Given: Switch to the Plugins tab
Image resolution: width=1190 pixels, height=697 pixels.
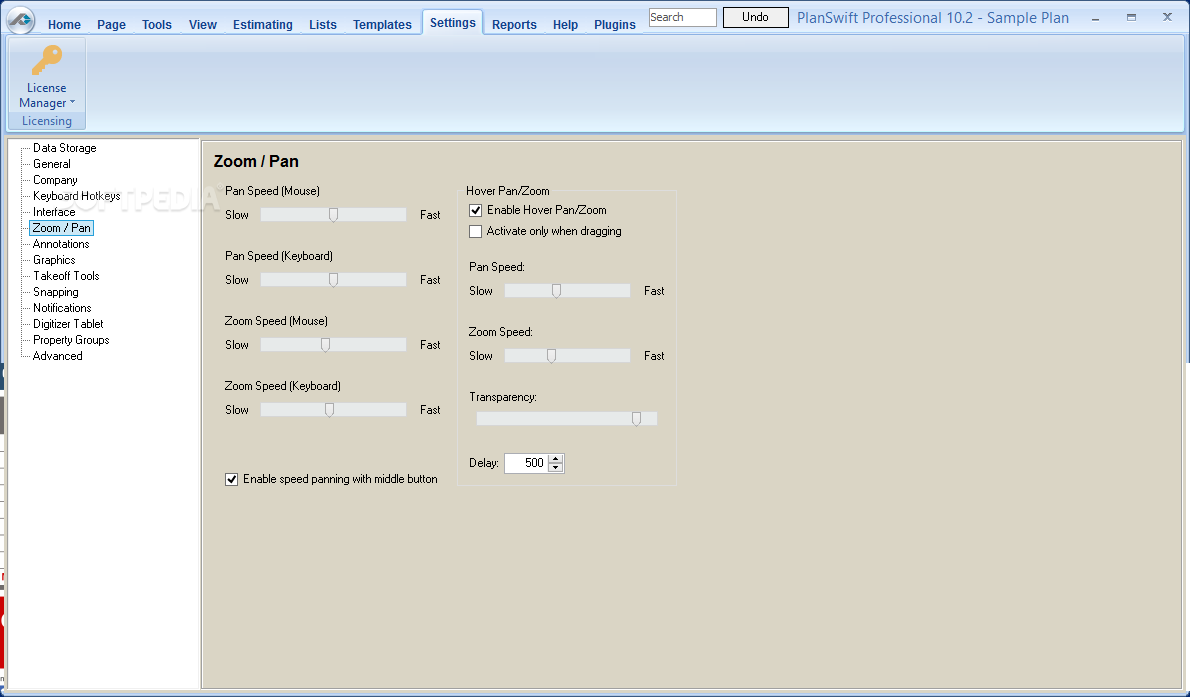Looking at the screenshot, I should tap(615, 24).
